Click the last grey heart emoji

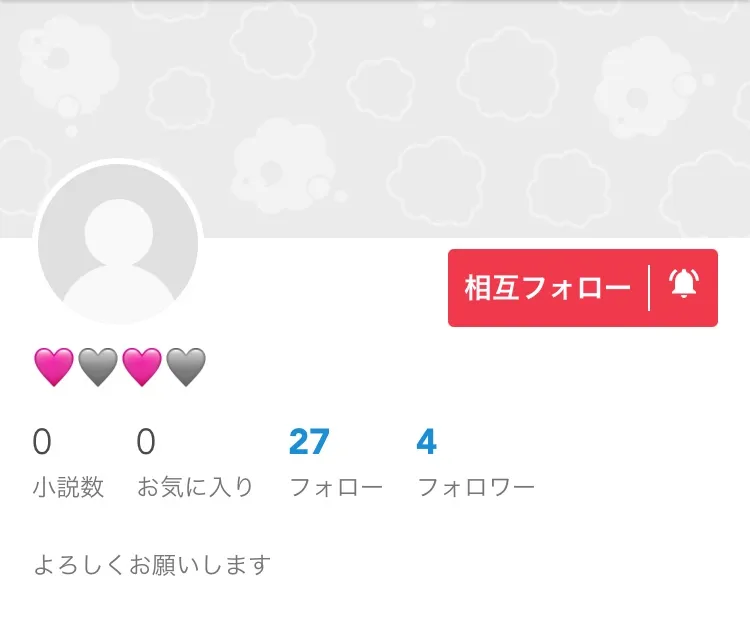(x=186, y=367)
